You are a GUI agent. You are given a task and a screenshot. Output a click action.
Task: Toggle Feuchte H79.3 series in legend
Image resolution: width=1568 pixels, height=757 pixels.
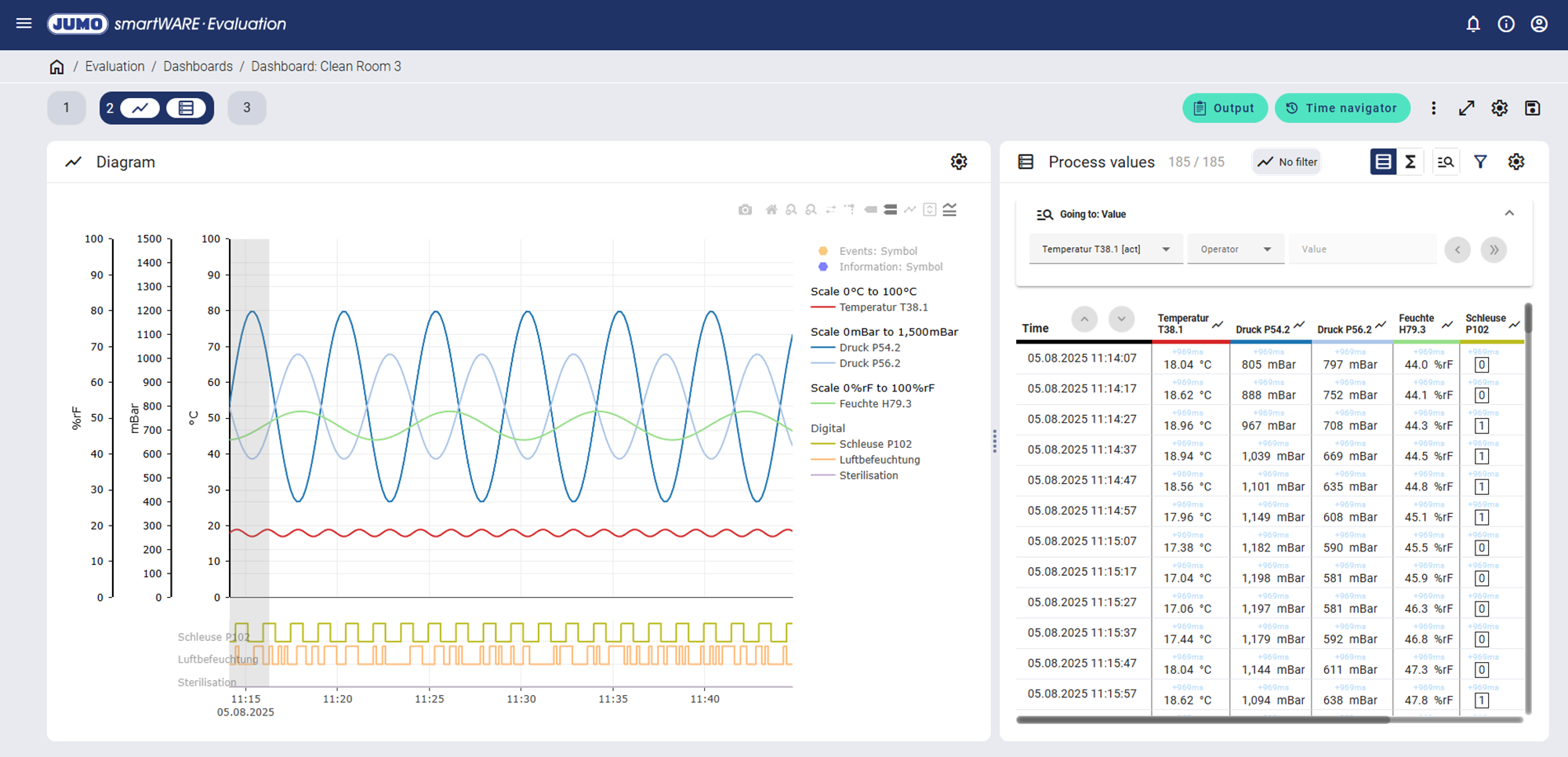pyautogui.click(x=875, y=404)
